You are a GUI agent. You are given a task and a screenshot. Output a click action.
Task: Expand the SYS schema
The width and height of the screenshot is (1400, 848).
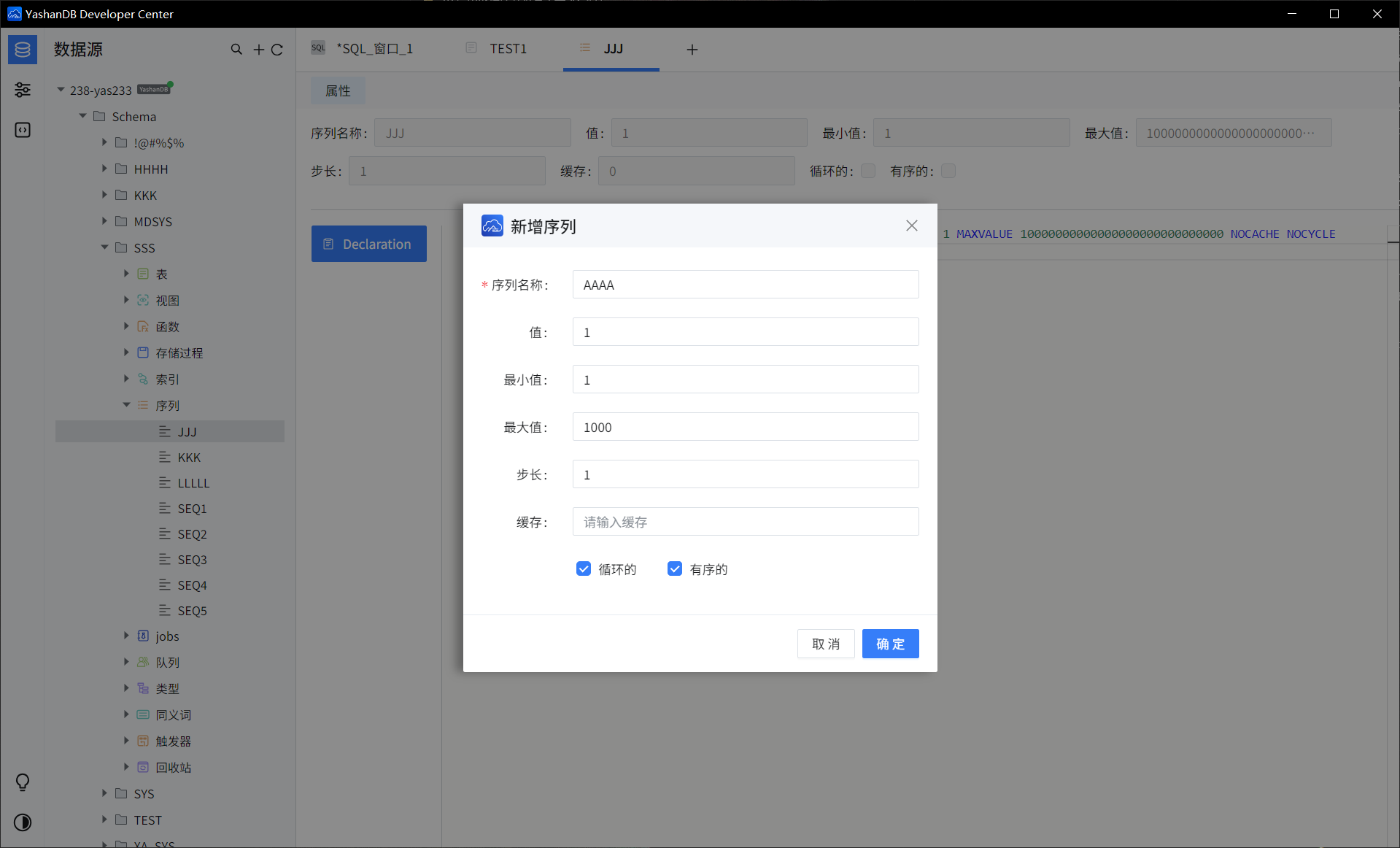coord(104,793)
